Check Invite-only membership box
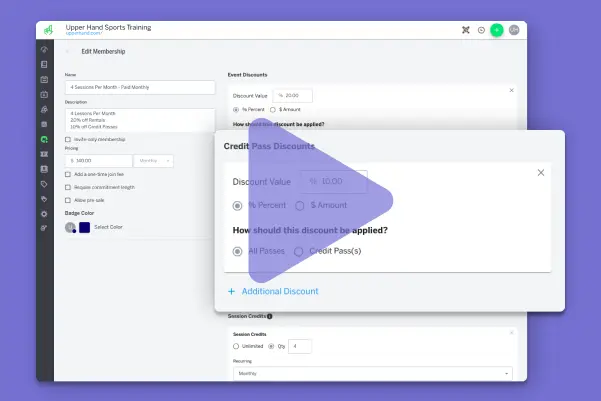The image size is (601, 401). pyautogui.click(x=68, y=140)
